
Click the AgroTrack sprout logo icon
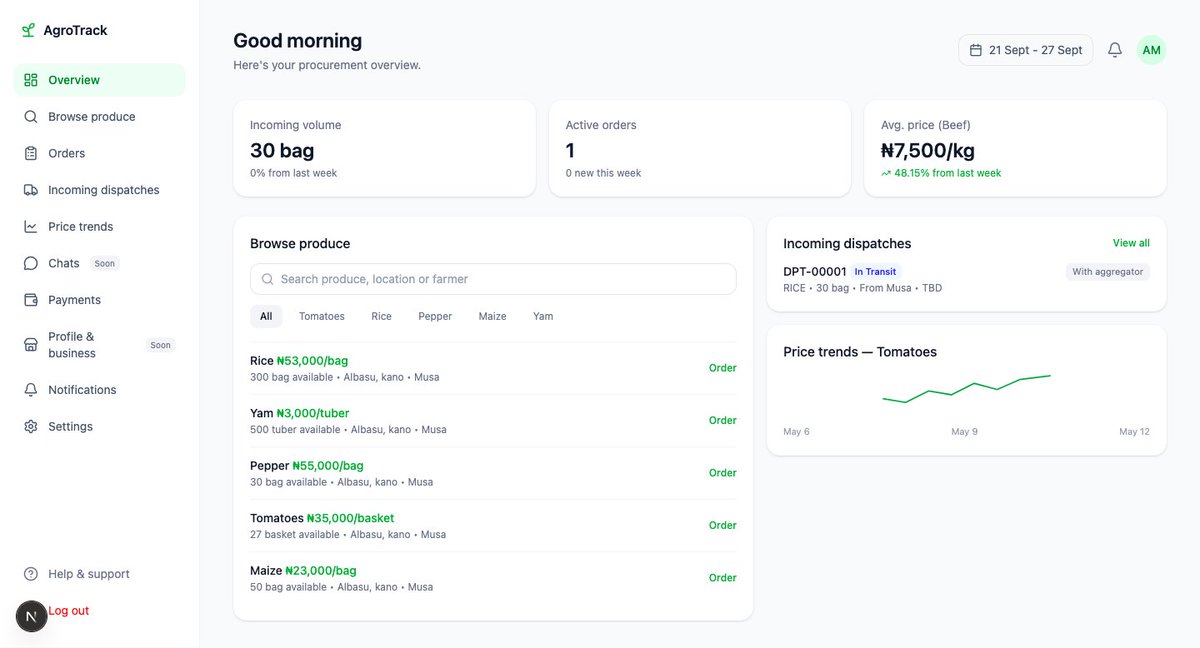(x=29, y=30)
